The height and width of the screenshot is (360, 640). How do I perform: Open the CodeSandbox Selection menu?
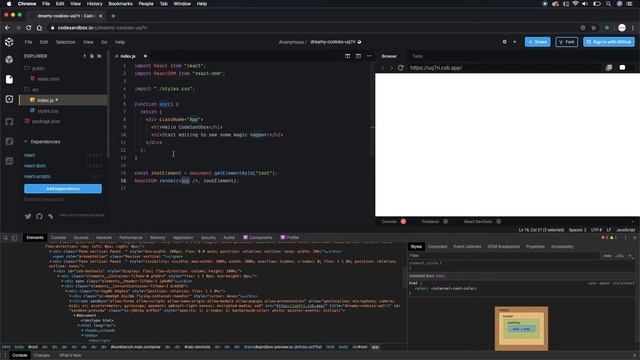coord(65,42)
